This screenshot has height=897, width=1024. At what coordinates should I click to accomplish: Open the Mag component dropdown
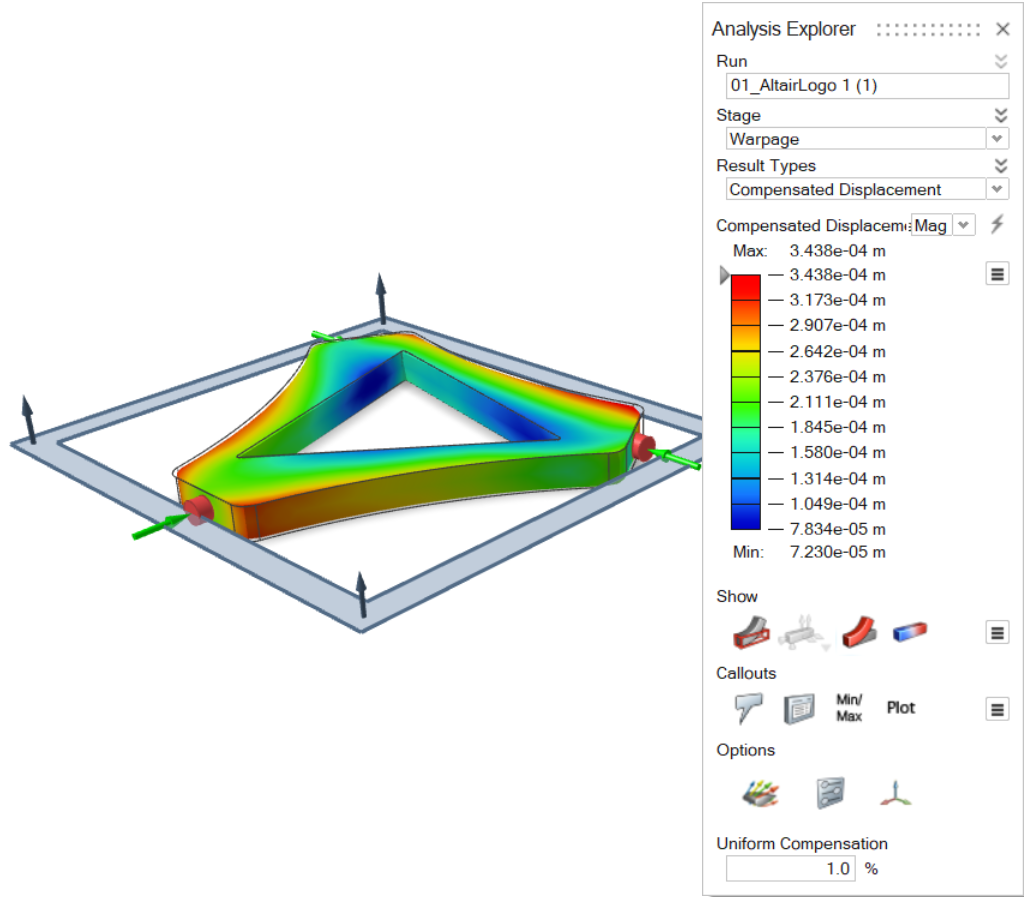(964, 225)
